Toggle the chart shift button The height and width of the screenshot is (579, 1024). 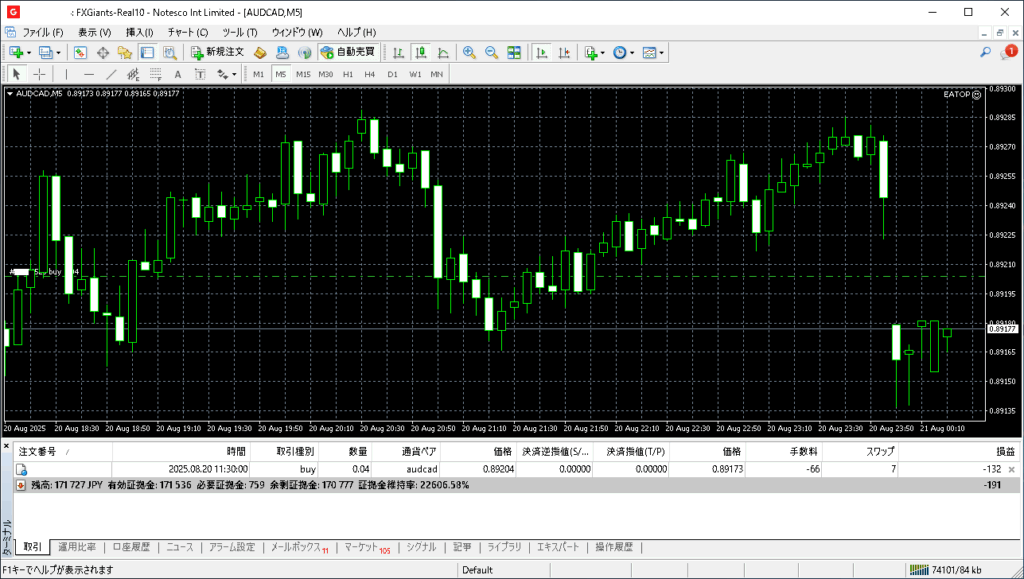564,52
